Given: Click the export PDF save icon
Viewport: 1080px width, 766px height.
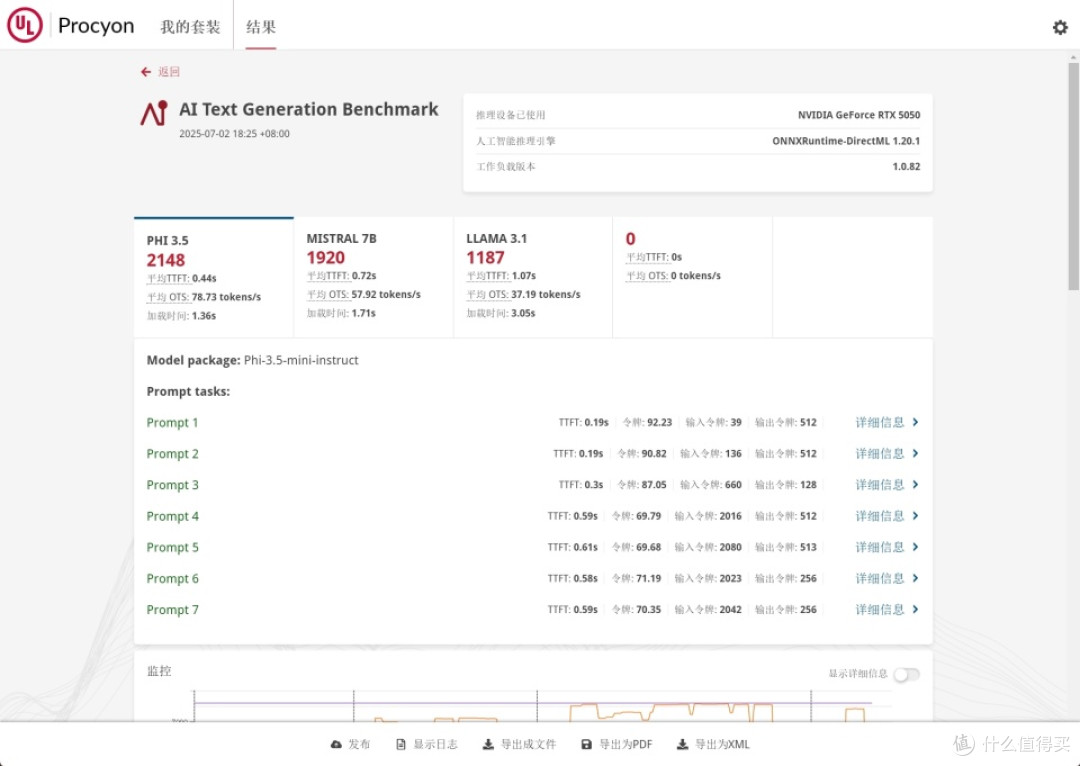Looking at the screenshot, I should [587, 744].
